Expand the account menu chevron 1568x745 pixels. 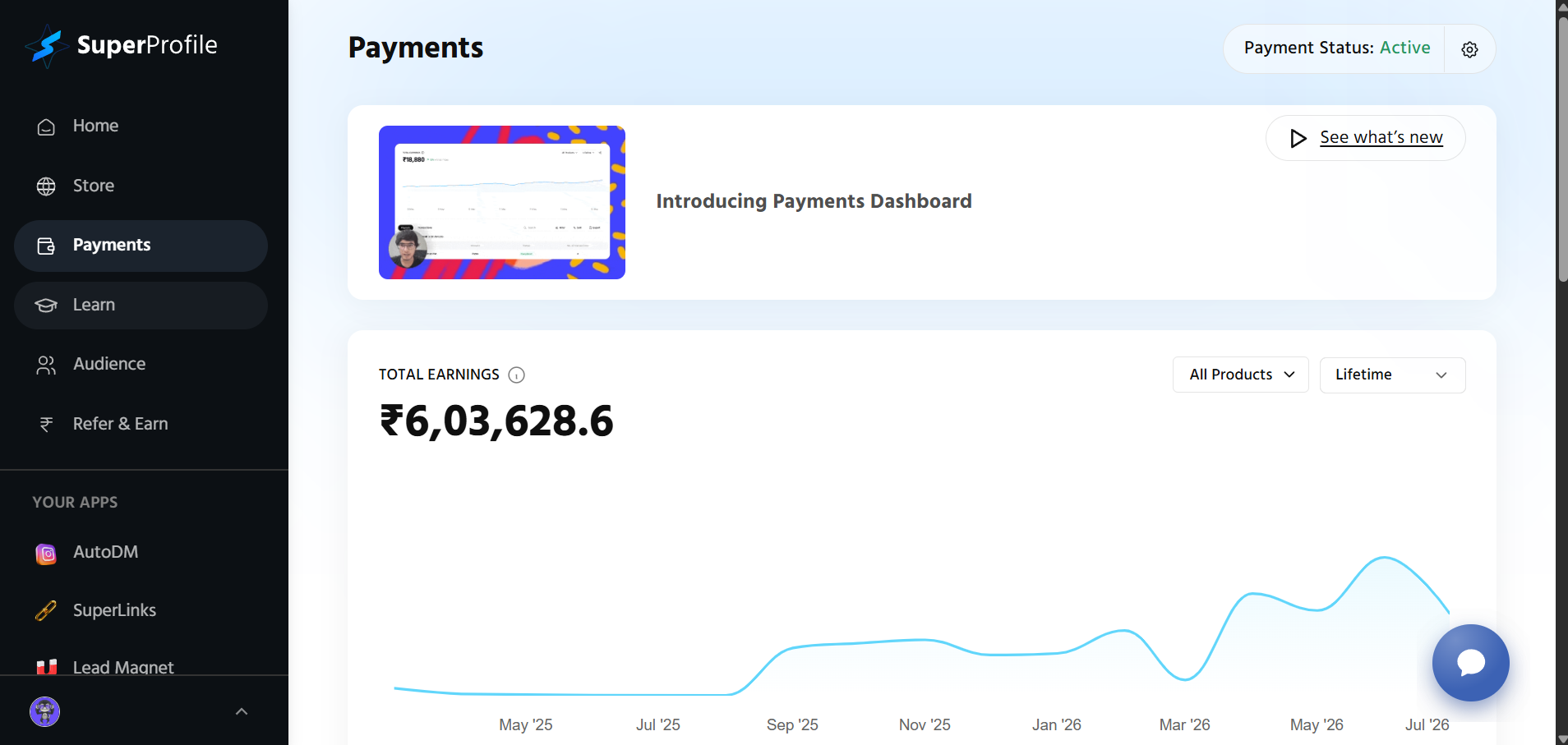tap(242, 711)
